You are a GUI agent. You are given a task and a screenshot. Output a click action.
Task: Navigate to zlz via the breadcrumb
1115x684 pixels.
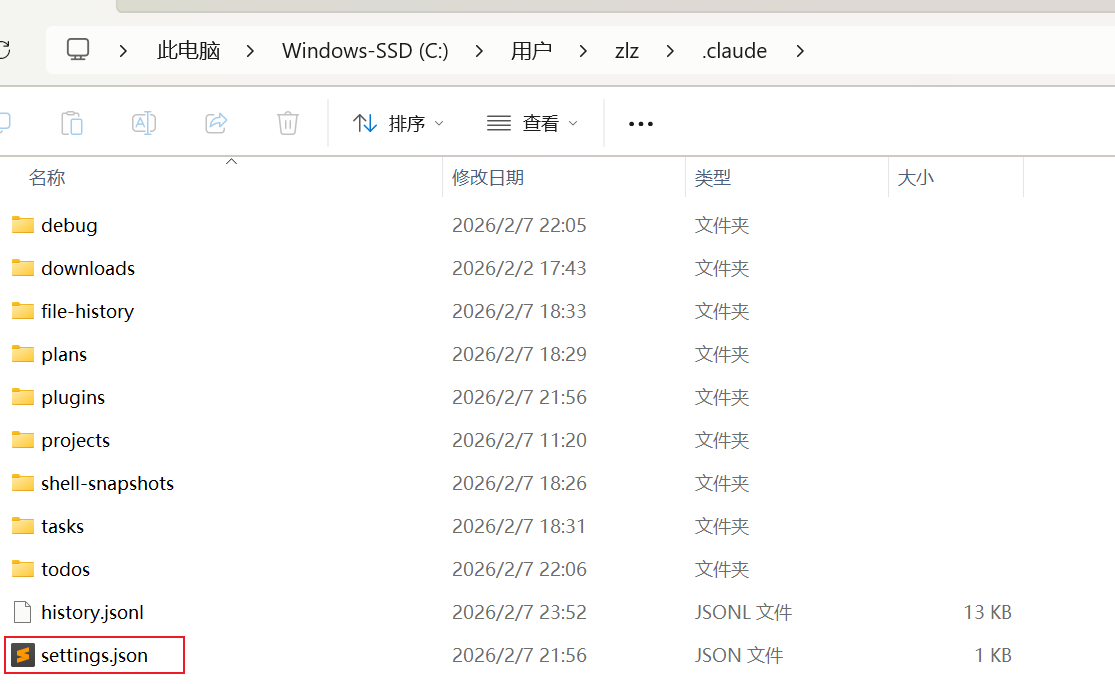pyautogui.click(x=627, y=50)
